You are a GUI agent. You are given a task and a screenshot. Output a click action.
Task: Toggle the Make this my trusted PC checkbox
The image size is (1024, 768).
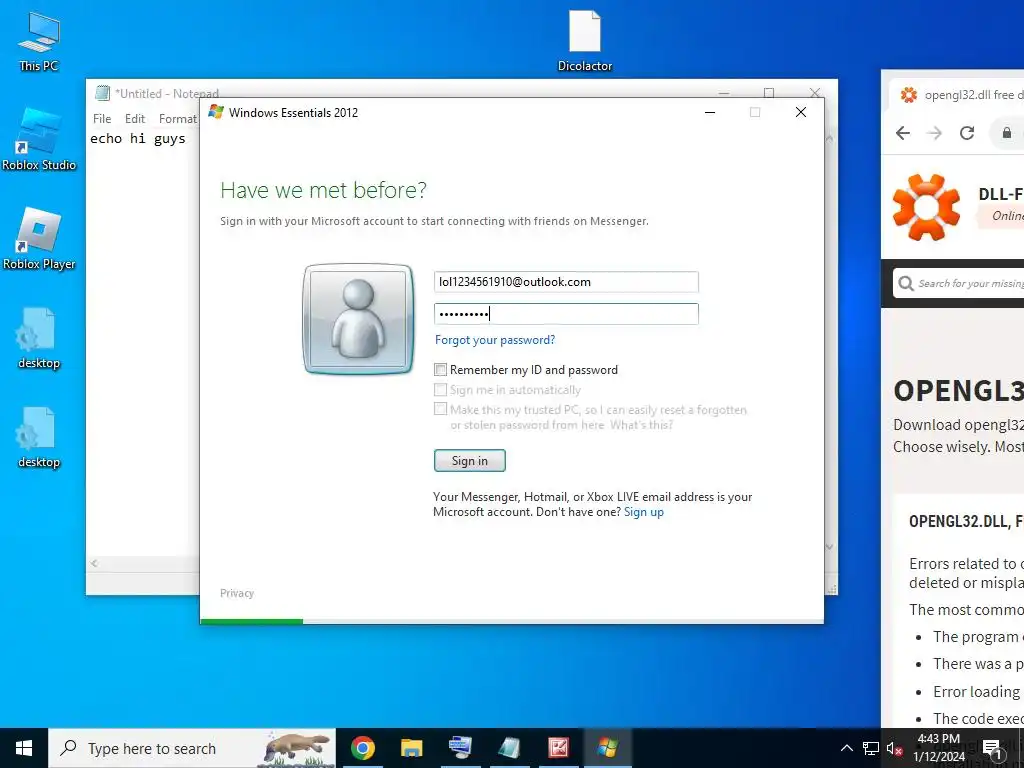click(441, 409)
